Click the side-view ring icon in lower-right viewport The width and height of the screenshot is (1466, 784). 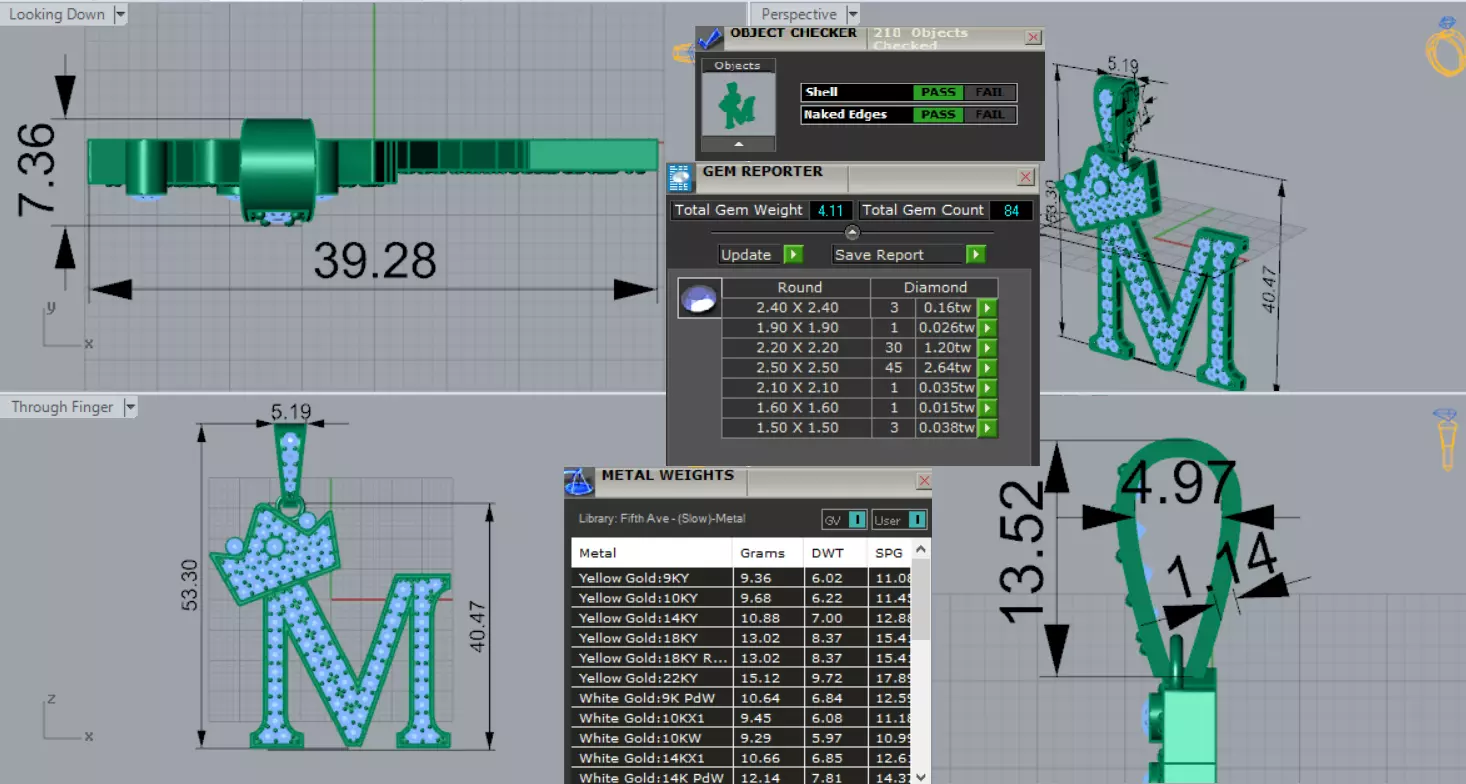click(1446, 438)
